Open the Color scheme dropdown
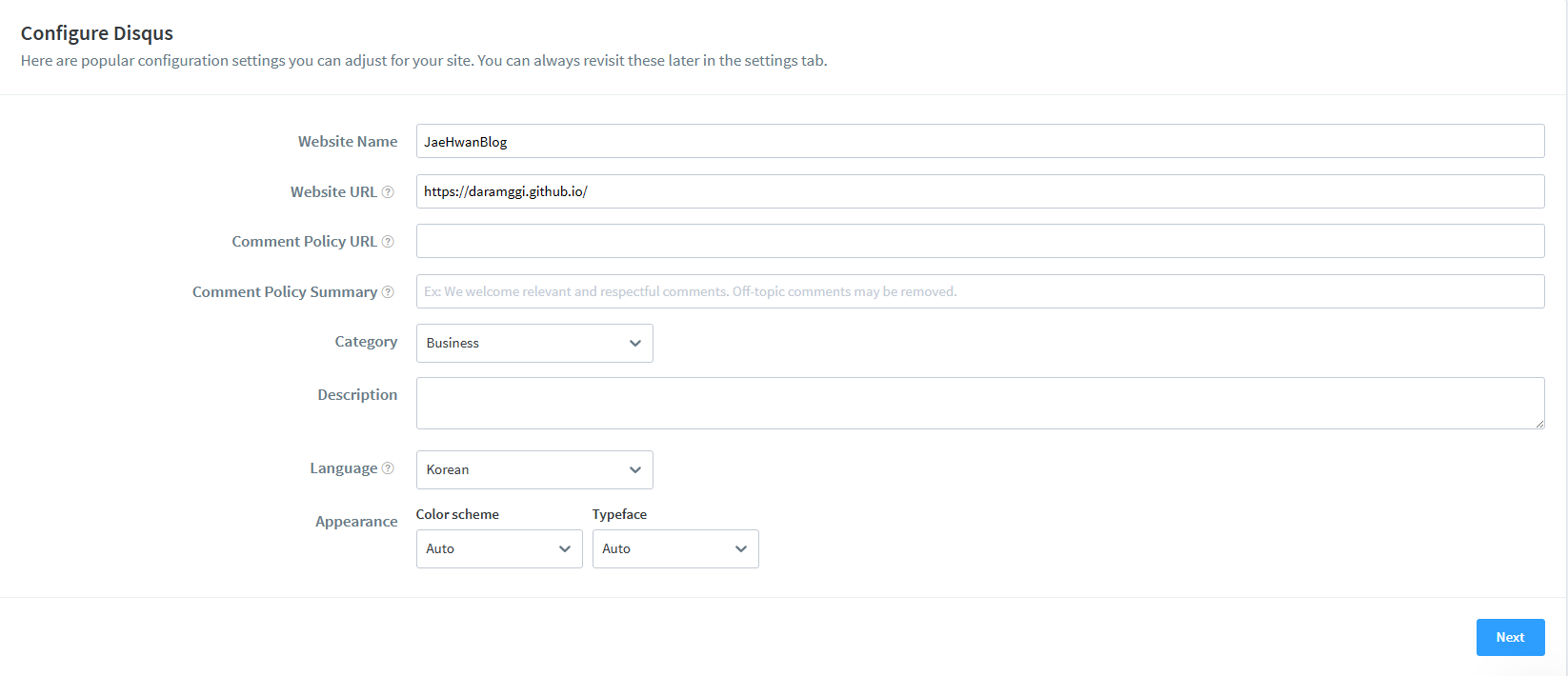Viewport: 1568px width, 676px height. pyautogui.click(x=499, y=548)
